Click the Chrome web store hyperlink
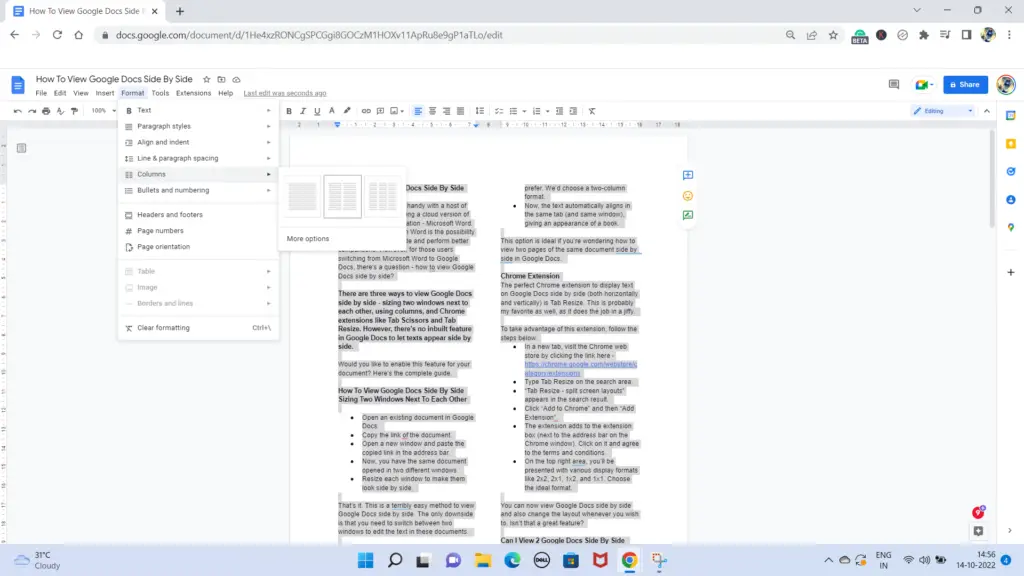This screenshot has height=576, width=1024. click(581, 369)
